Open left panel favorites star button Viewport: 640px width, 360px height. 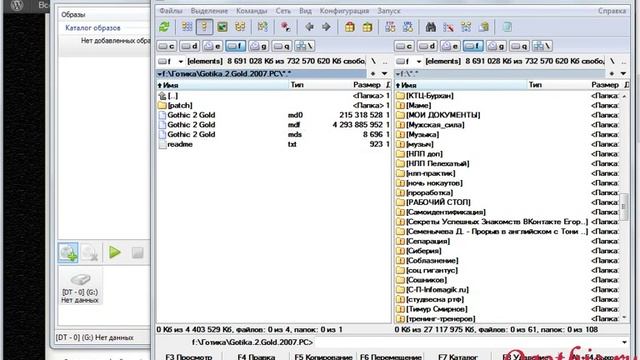click(x=373, y=74)
